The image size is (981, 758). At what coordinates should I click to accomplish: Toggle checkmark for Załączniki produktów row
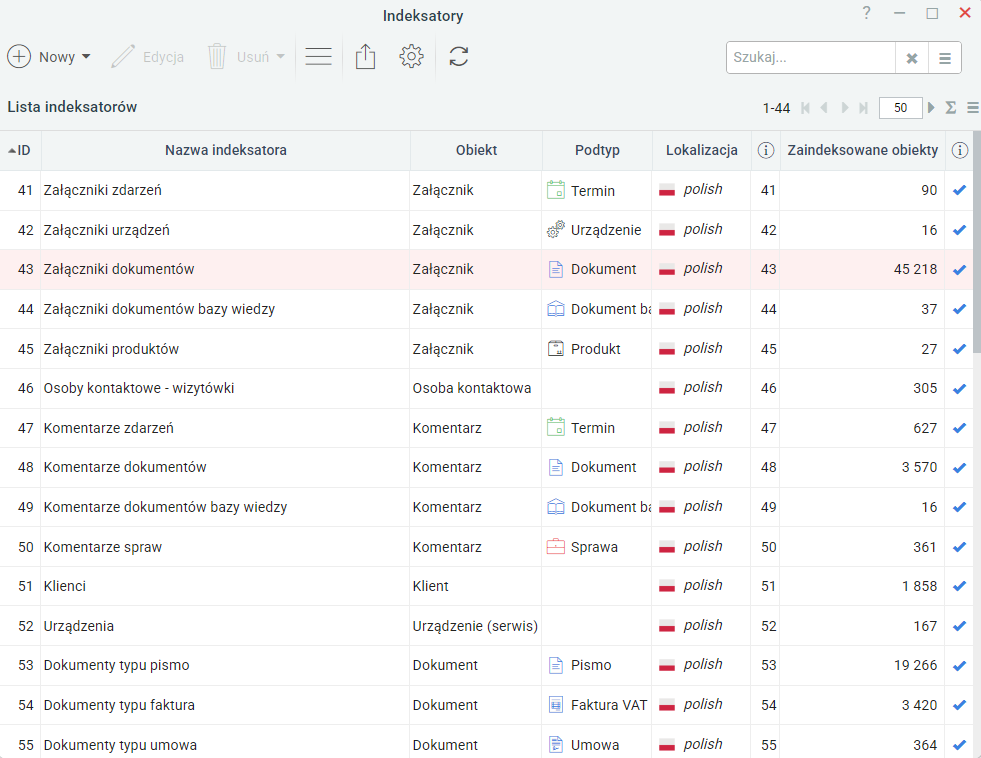(x=959, y=349)
